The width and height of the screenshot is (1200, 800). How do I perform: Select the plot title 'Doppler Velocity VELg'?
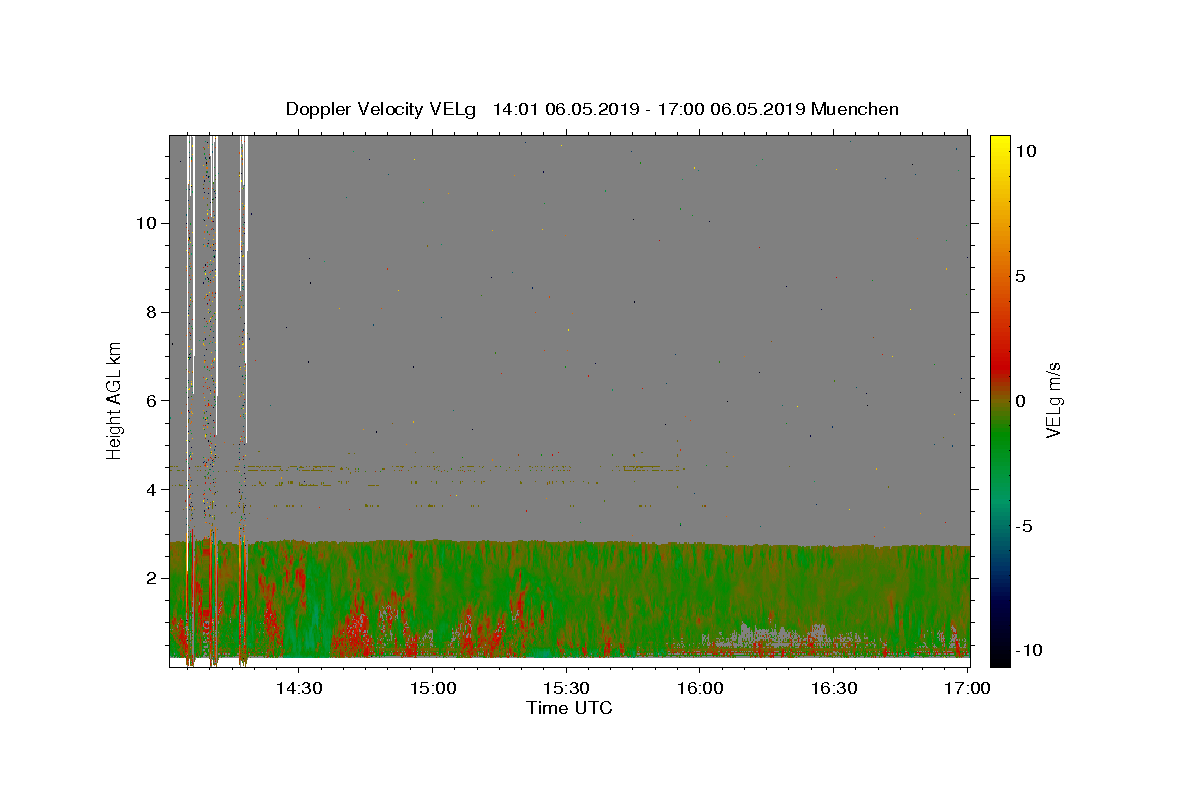tap(381, 109)
